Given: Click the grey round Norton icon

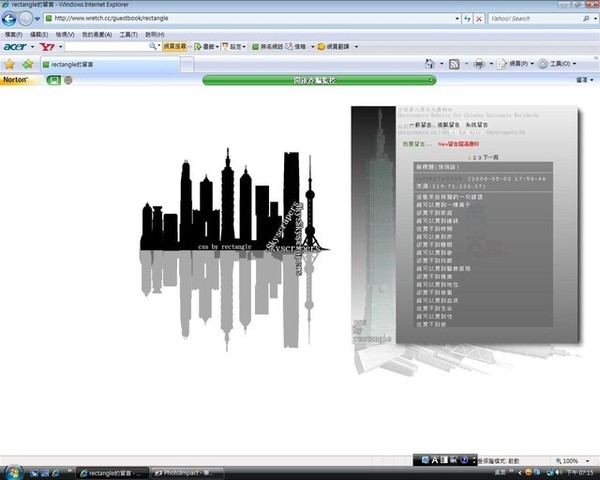Looking at the screenshot, I should tap(68, 80).
